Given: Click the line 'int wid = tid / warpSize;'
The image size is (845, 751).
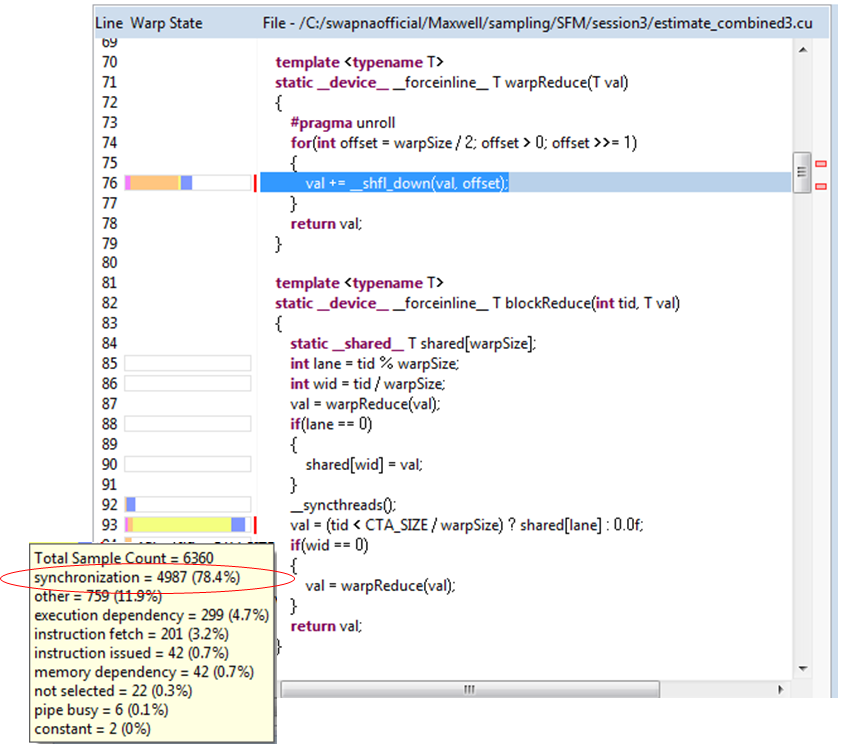Looking at the screenshot, I should 368,384.
